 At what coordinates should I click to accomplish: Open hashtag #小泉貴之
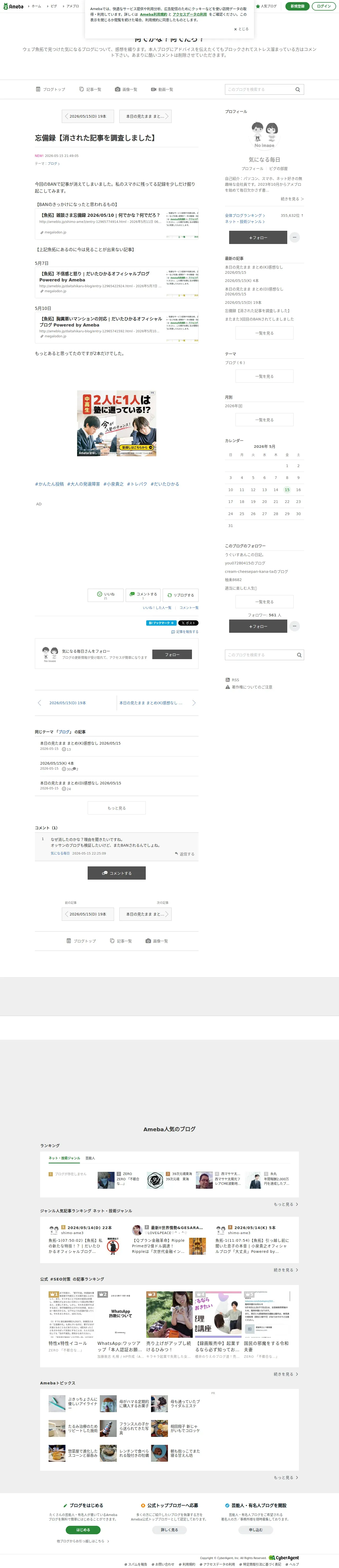(114, 484)
